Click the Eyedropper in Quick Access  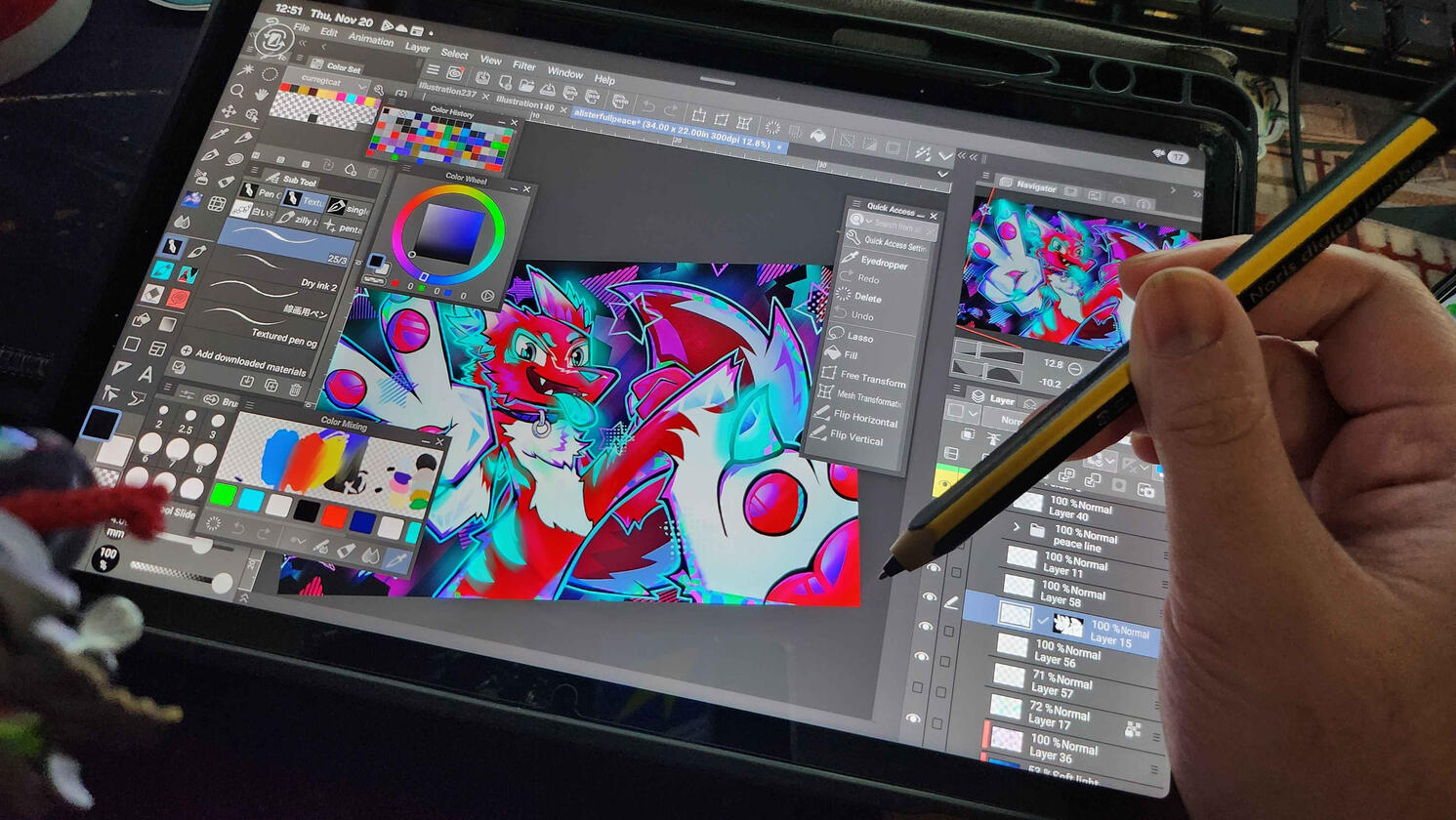click(x=883, y=264)
